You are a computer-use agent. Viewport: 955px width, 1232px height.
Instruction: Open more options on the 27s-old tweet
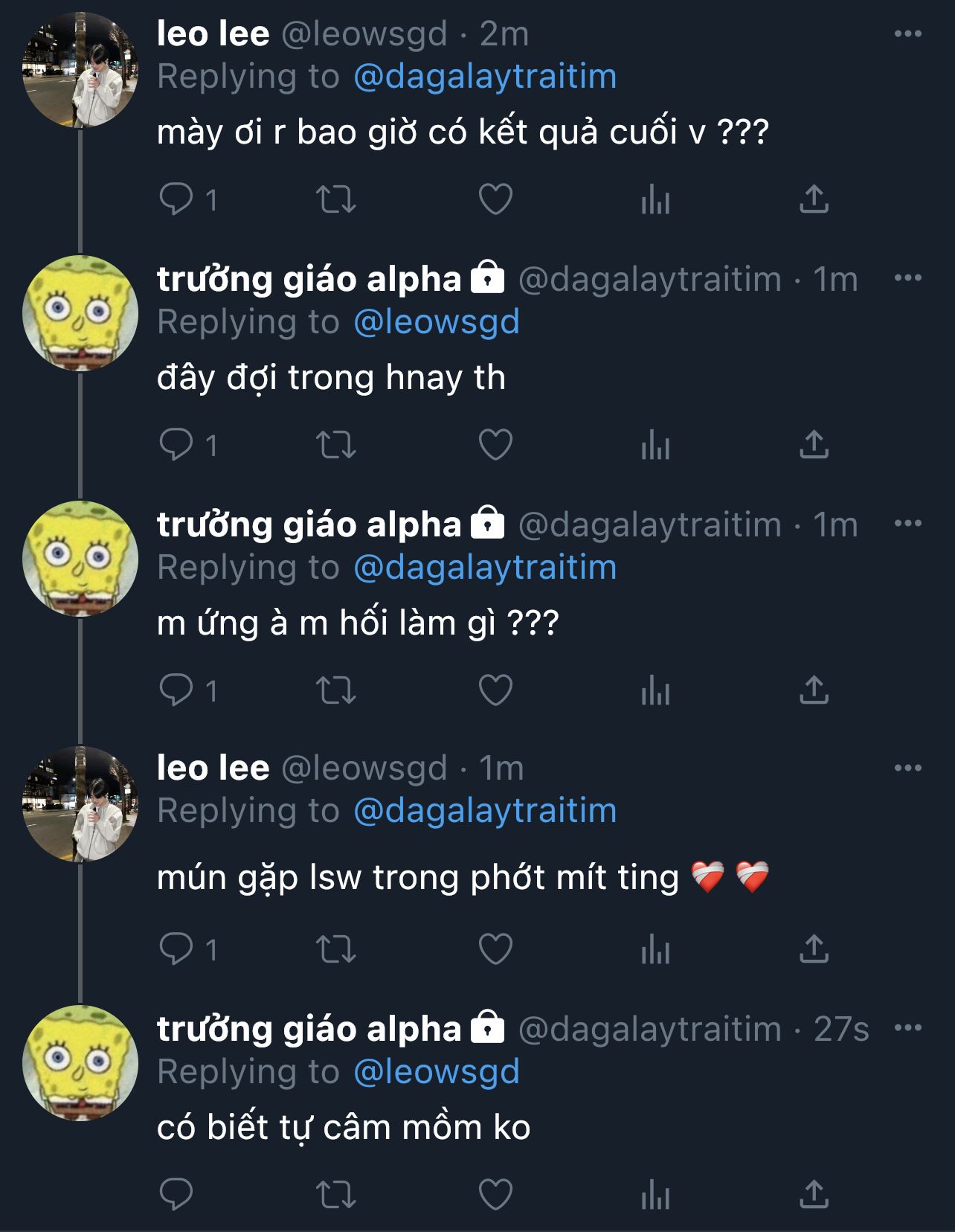click(x=907, y=1028)
